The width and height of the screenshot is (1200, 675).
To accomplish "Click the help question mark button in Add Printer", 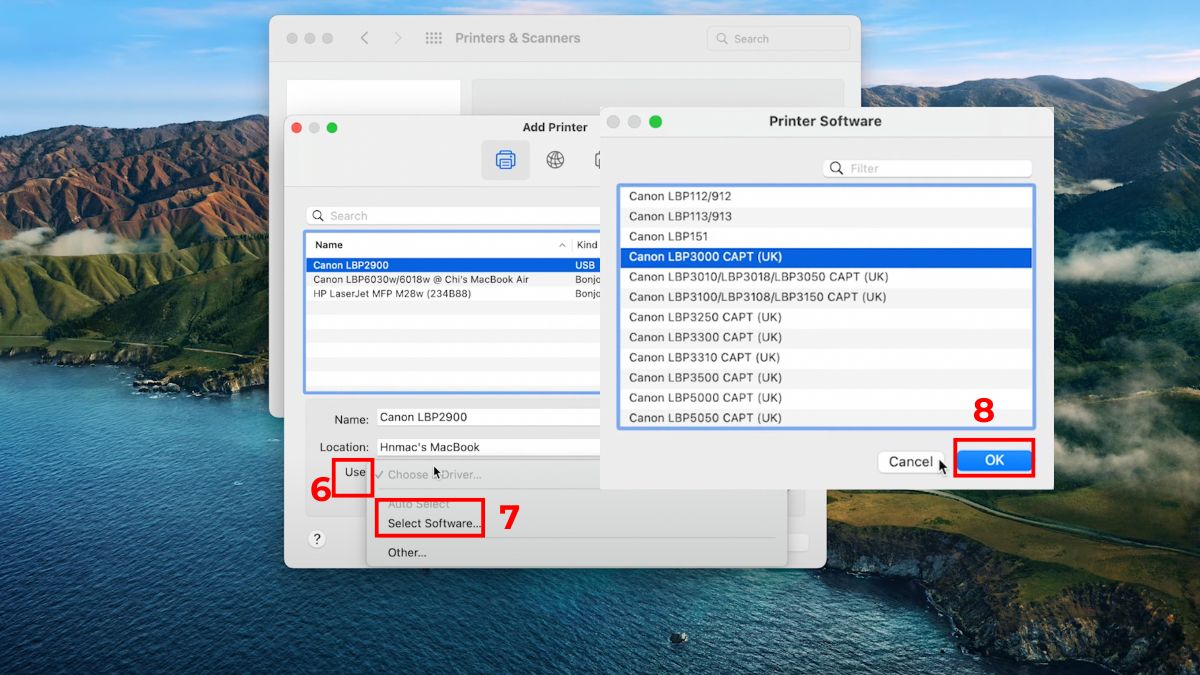I will click(317, 539).
